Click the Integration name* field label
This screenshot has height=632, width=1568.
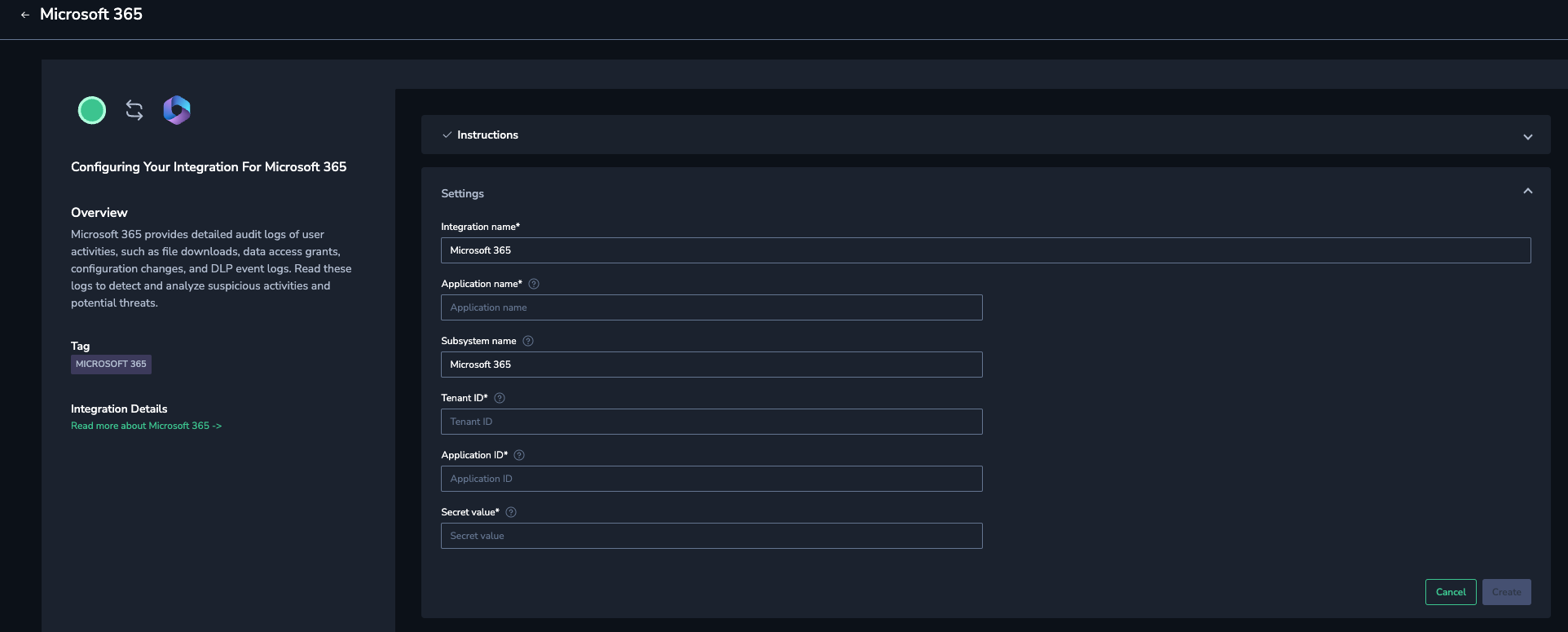[x=480, y=227]
